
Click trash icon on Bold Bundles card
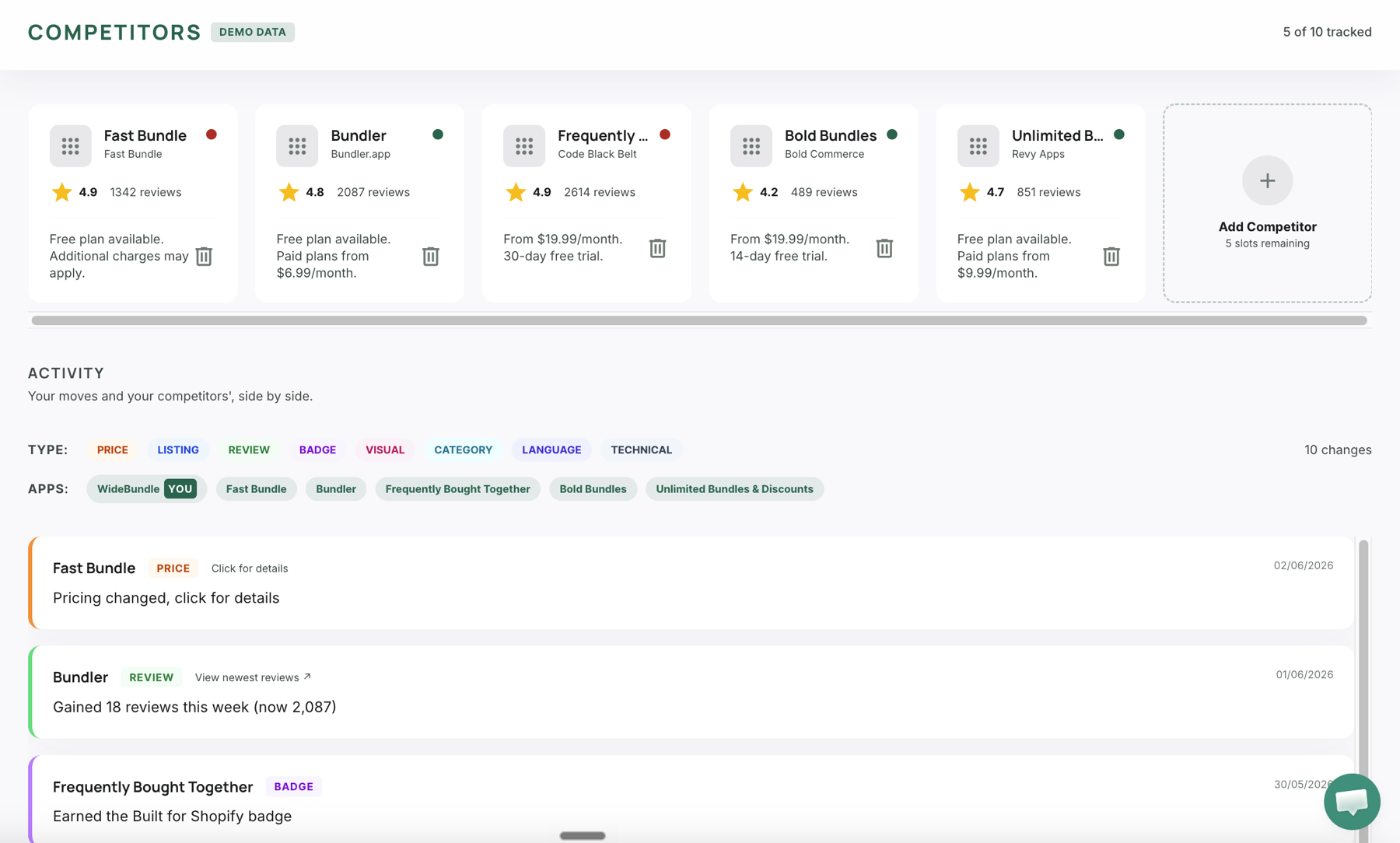pyautogui.click(x=884, y=248)
